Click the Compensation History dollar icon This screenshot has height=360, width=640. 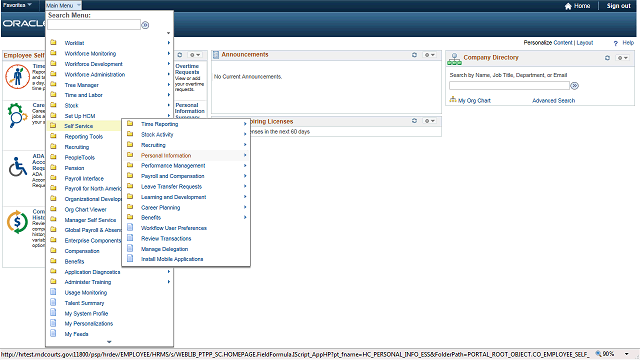pos(17,222)
